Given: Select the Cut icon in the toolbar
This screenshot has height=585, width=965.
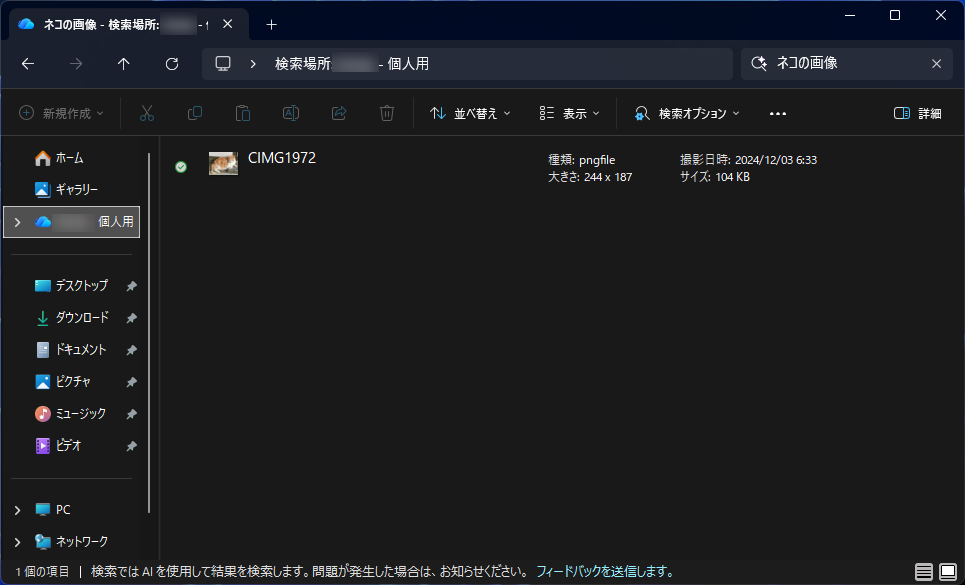Looking at the screenshot, I should pos(147,113).
